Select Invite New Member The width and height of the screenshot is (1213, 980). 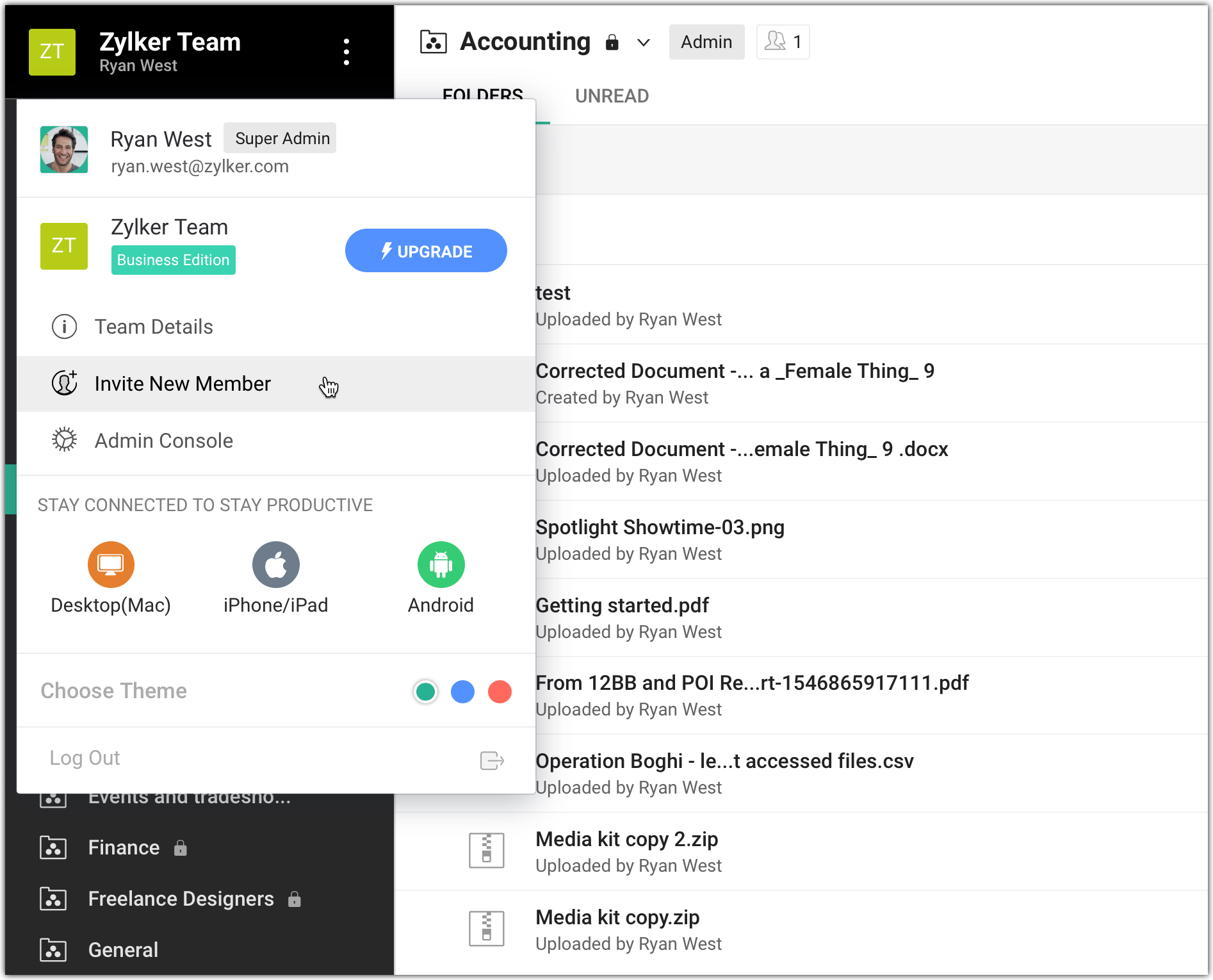point(276,384)
